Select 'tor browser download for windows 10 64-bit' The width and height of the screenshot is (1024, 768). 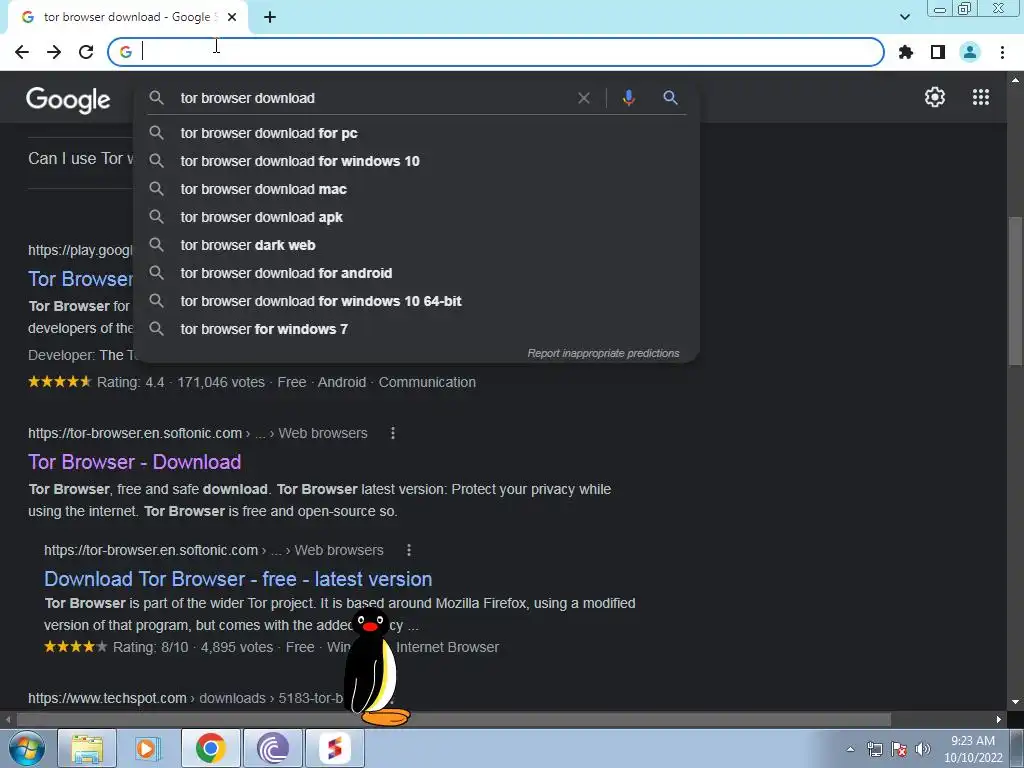(417, 302)
